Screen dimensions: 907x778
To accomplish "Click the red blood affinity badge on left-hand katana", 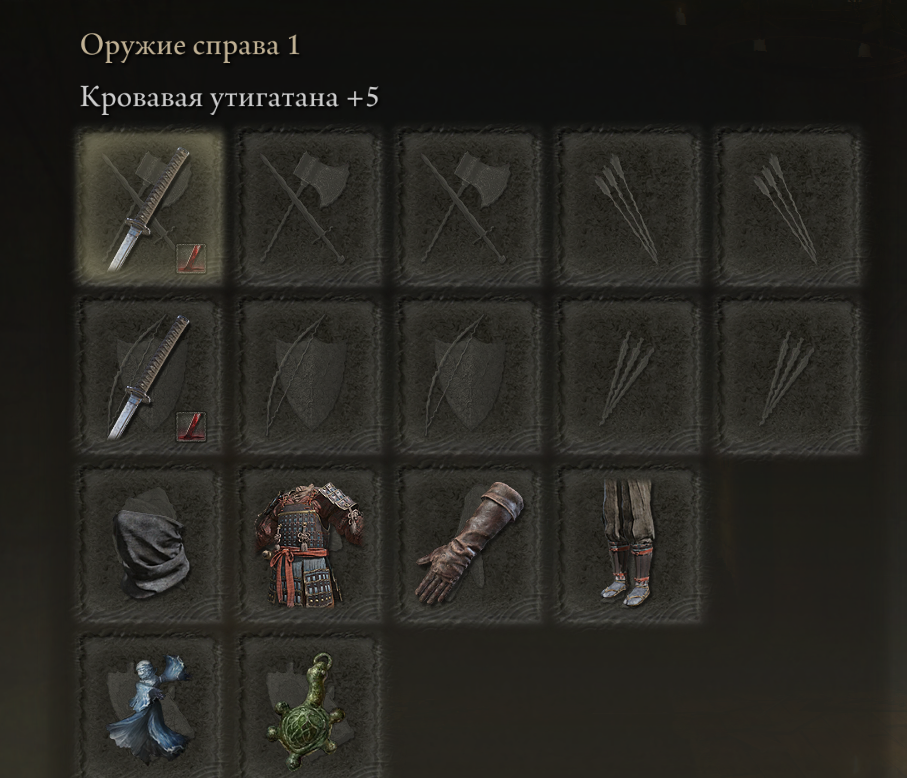I will pyautogui.click(x=191, y=427).
